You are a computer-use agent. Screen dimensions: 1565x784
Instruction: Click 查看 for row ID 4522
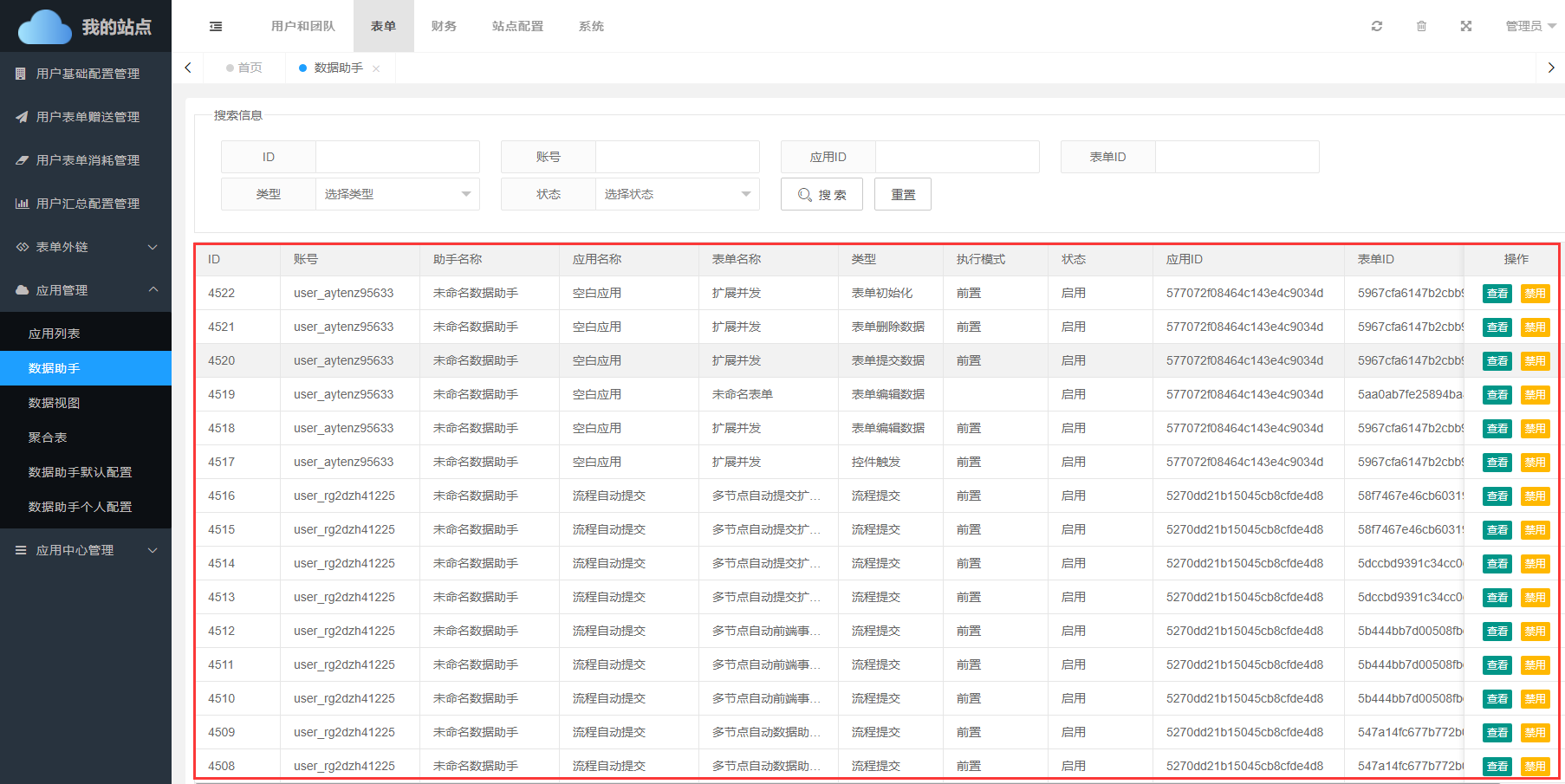(x=1497, y=294)
